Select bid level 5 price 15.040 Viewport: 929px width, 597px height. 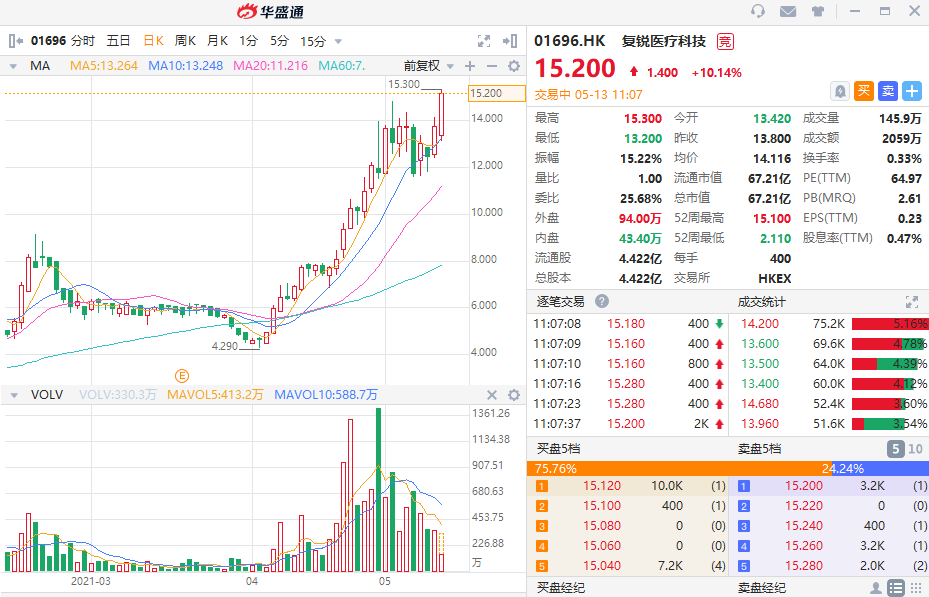602,566
